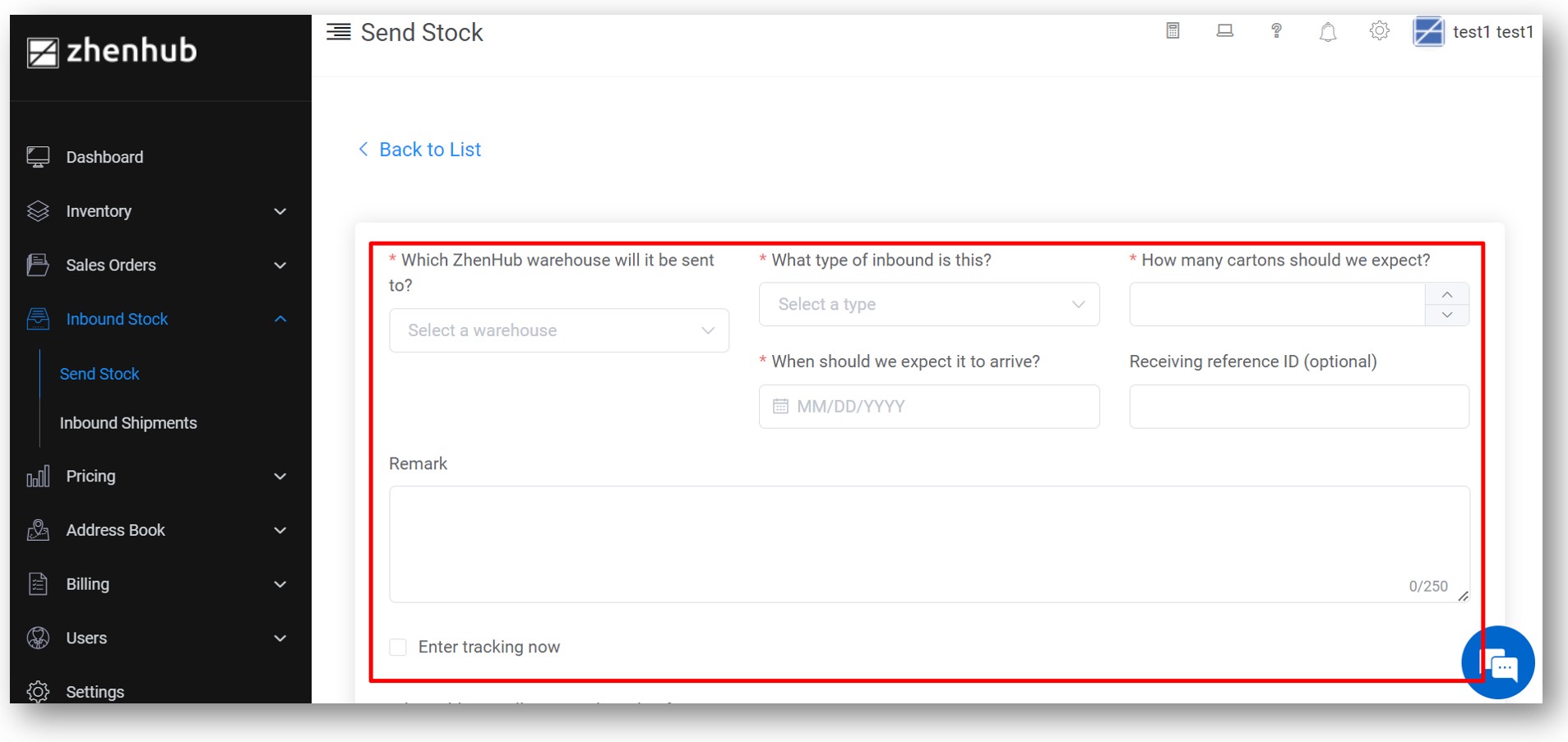Click the test1 user avatar
Image resolution: width=1568 pixels, height=742 pixels.
[1428, 32]
